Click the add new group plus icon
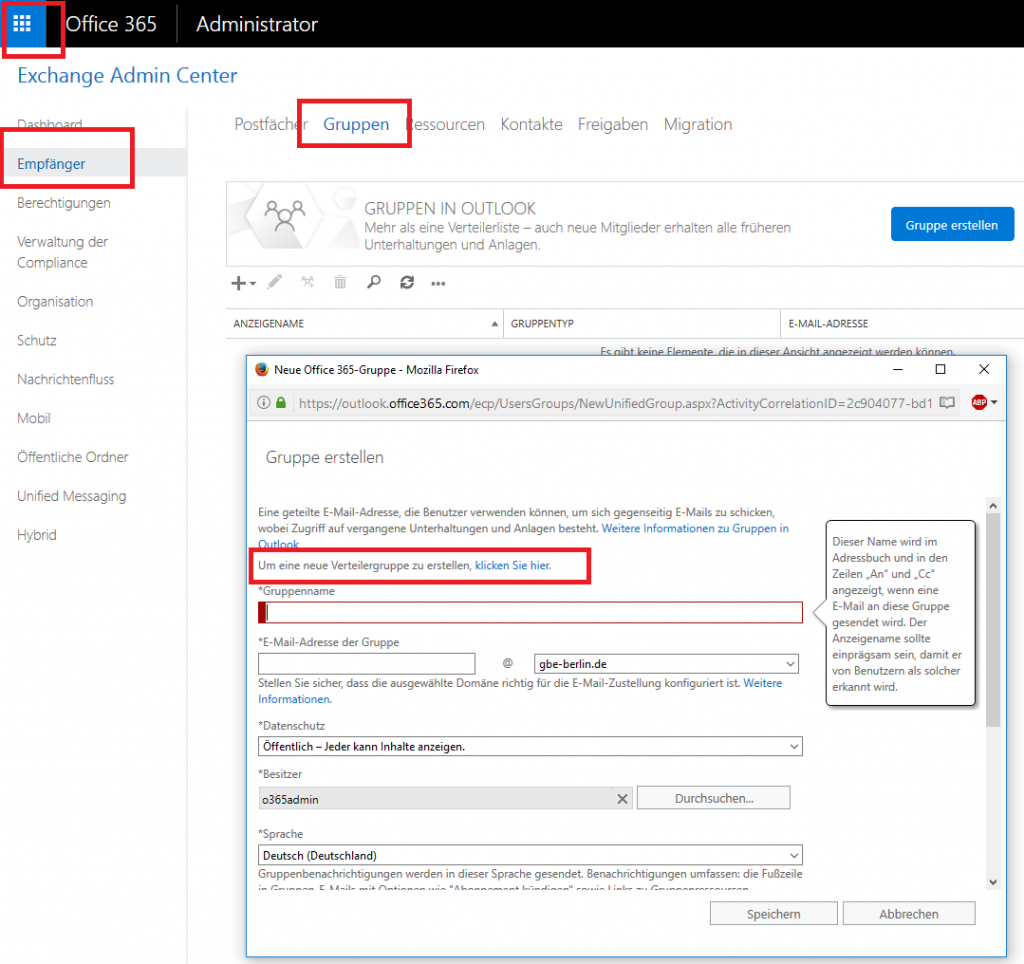The width and height of the screenshot is (1024, 964). tap(238, 283)
